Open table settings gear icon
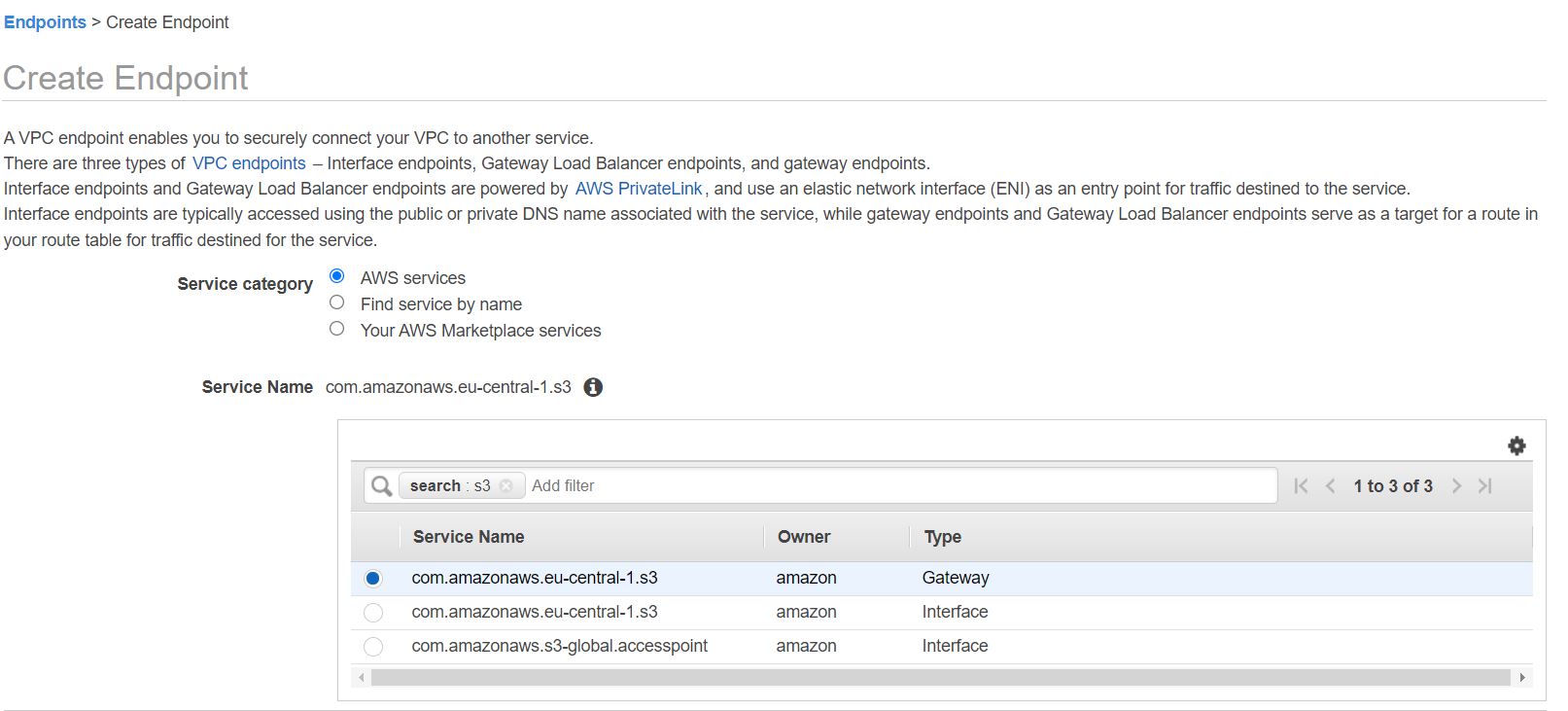The width and height of the screenshot is (1568, 711). point(1516,445)
